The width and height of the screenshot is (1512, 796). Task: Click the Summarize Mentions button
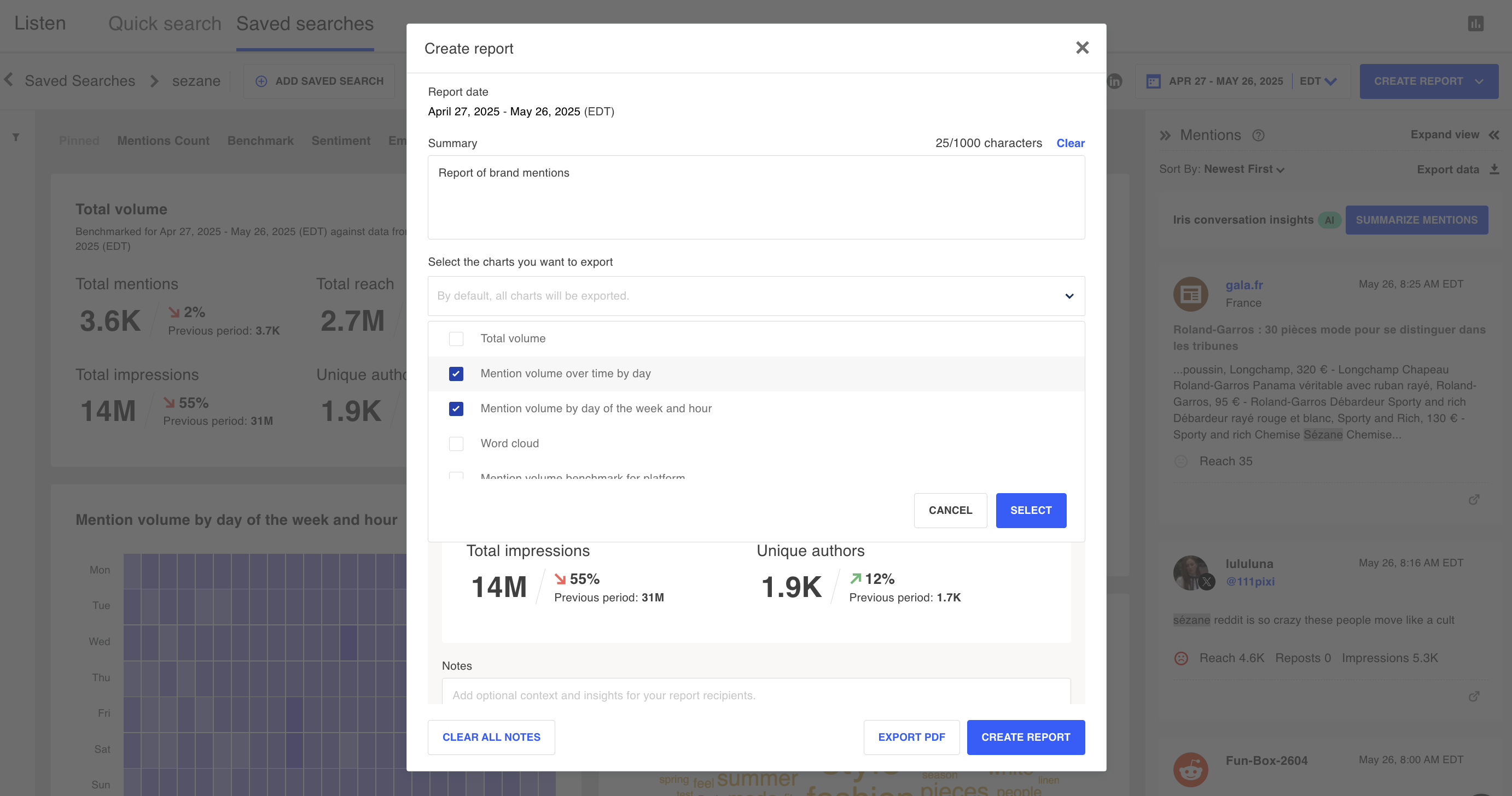tap(1416, 220)
